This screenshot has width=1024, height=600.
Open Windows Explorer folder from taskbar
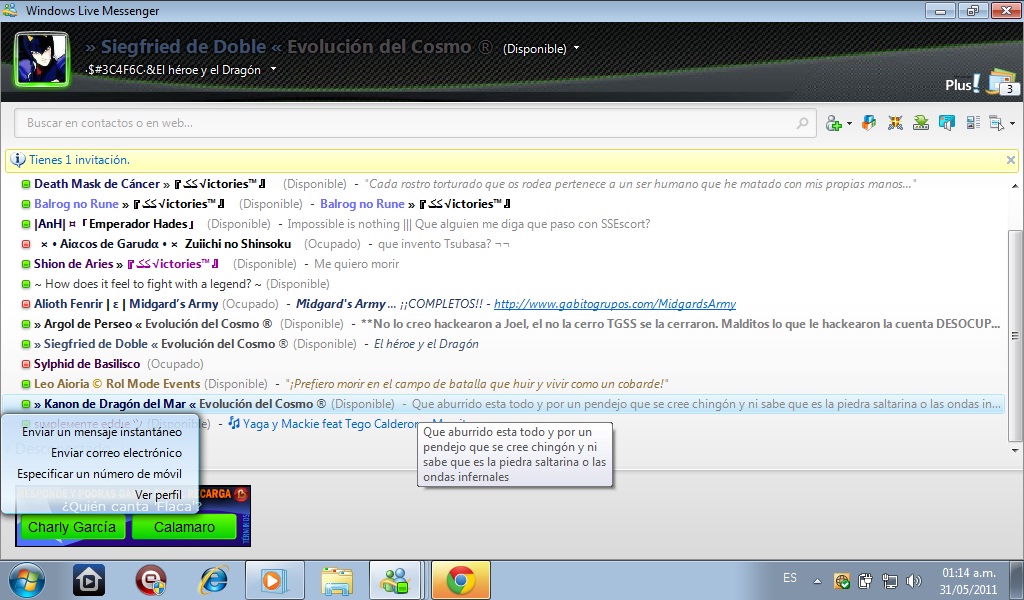(x=336, y=580)
